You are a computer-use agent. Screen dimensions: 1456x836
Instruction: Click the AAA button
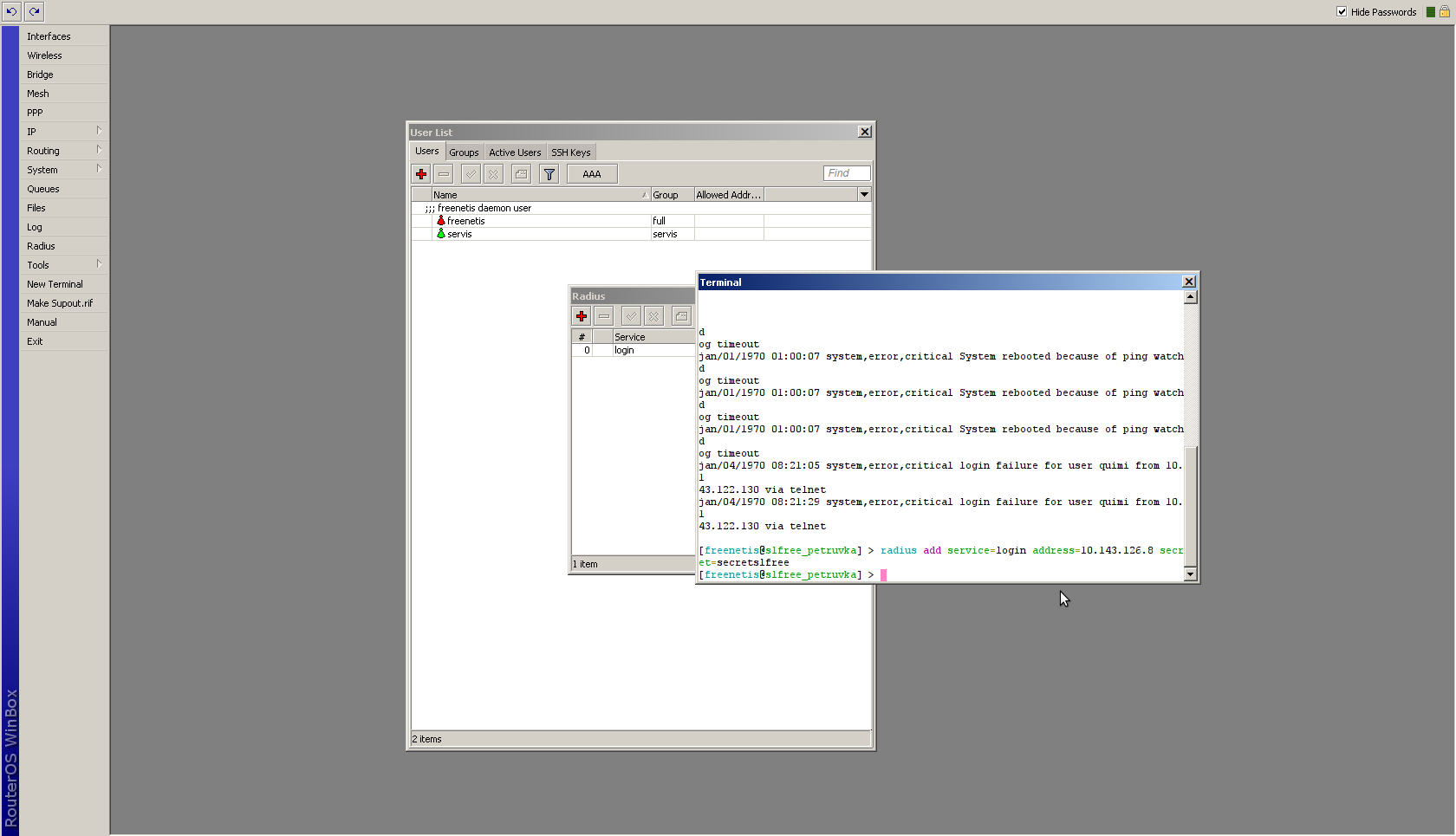tap(592, 174)
